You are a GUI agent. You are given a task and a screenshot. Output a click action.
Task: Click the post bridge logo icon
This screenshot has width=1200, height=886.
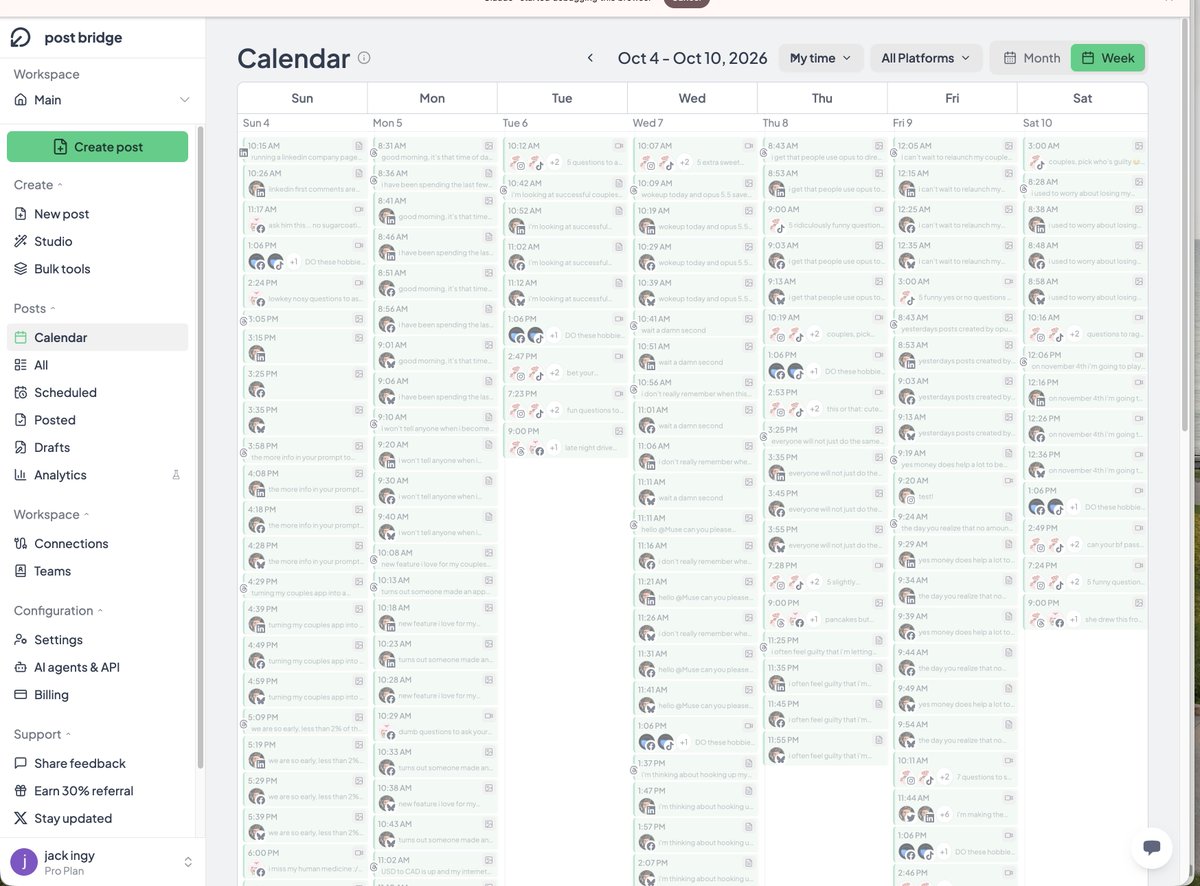click(x=21, y=37)
